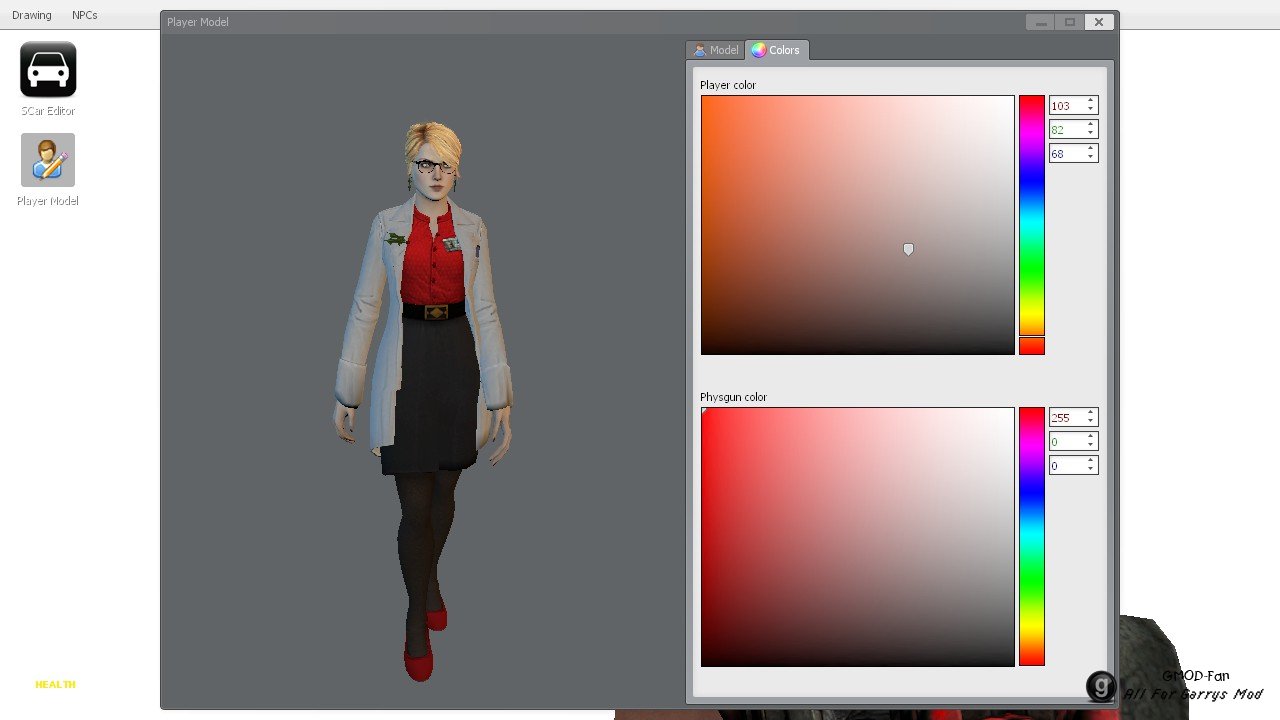The height and width of the screenshot is (720, 1280).
Task: Edit Player color green value 82
Action: coord(1066,129)
